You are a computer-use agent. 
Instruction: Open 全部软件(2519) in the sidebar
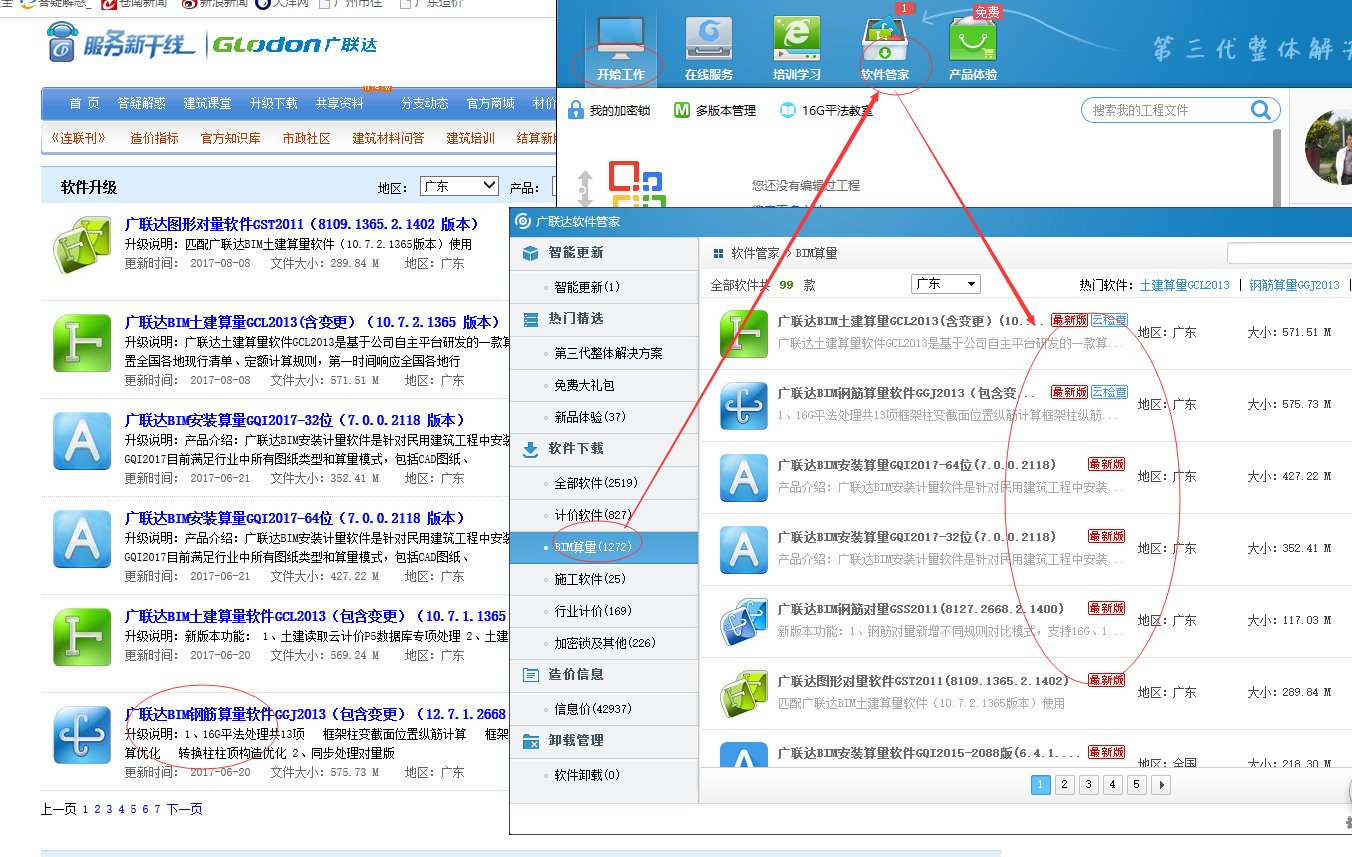click(x=596, y=483)
